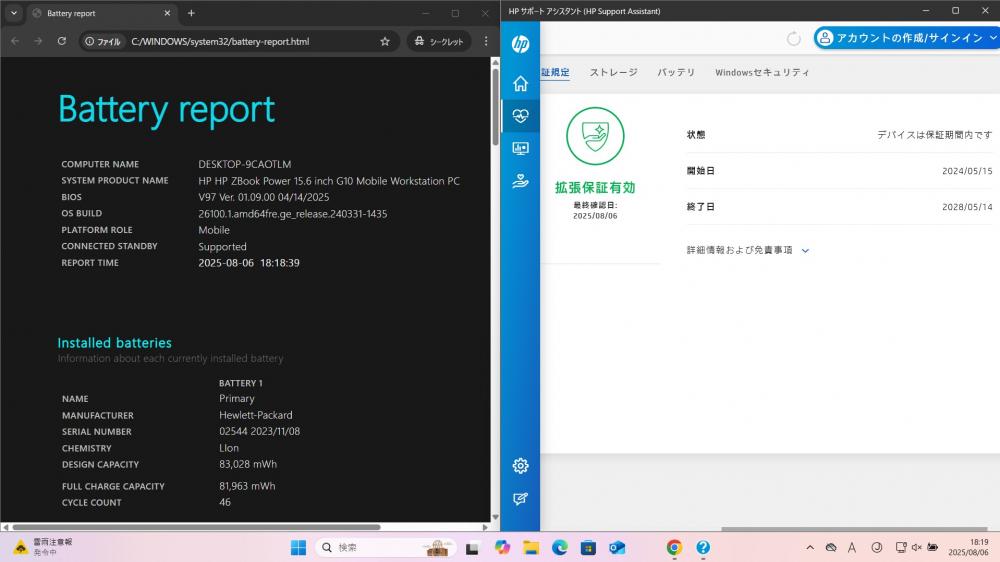Image resolution: width=1000 pixels, height=562 pixels.
Task: Close the Battery report tab
Action: pos(167,13)
